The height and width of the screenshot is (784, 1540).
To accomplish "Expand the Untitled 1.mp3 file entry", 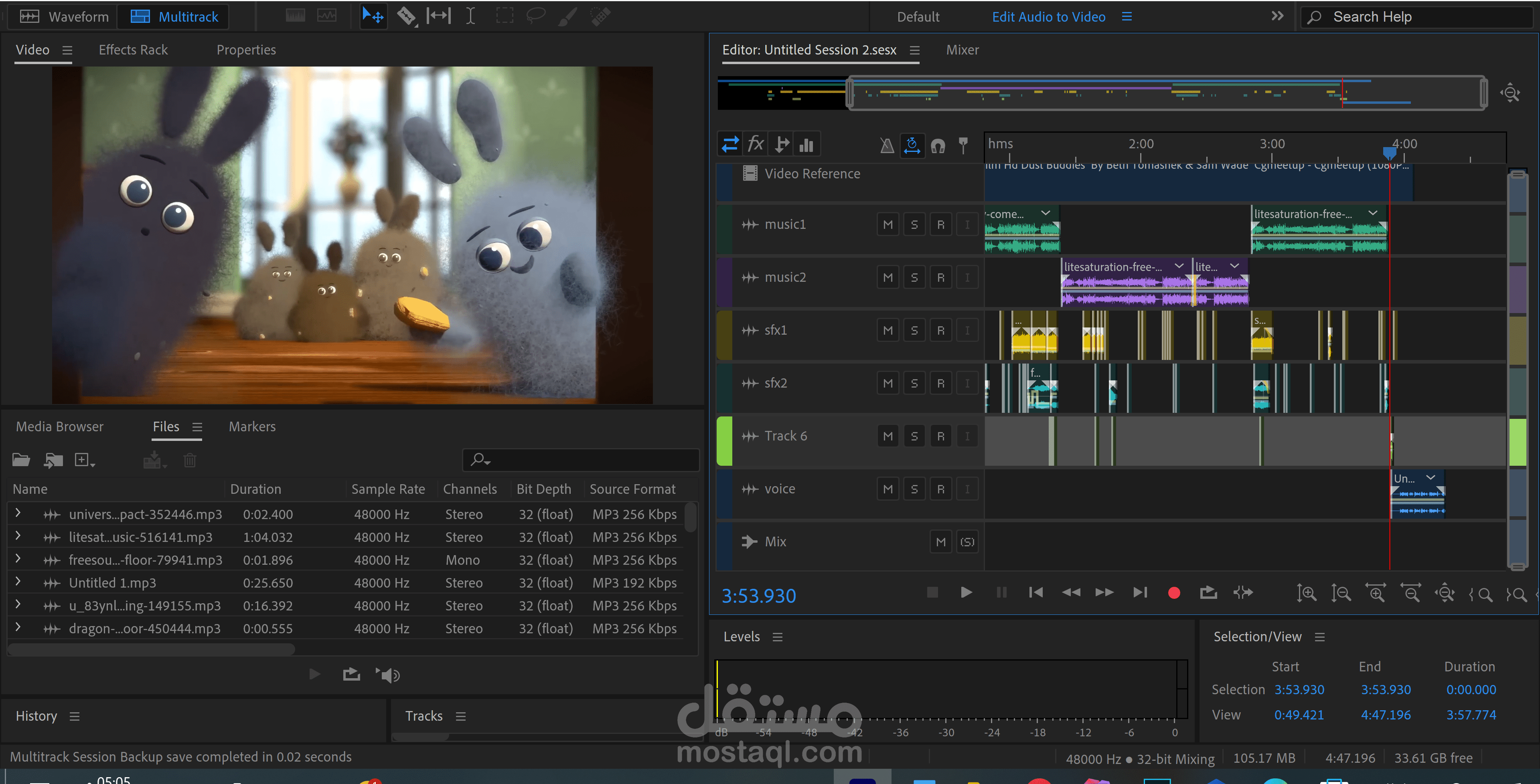I will [x=18, y=582].
